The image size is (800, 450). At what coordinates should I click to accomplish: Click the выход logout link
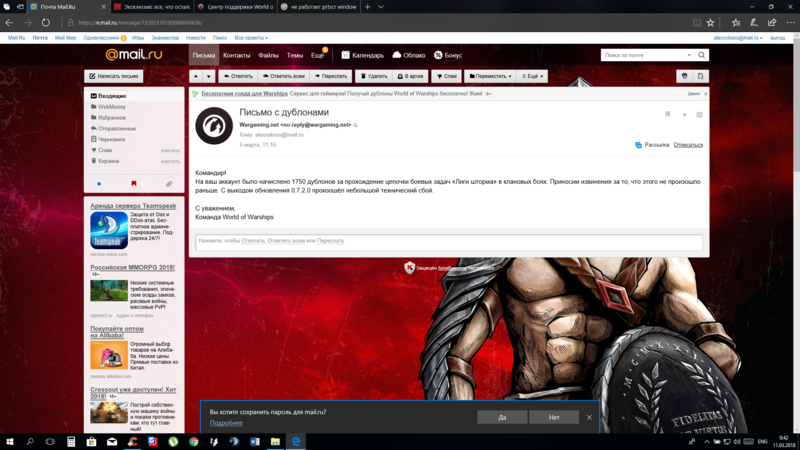point(778,38)
